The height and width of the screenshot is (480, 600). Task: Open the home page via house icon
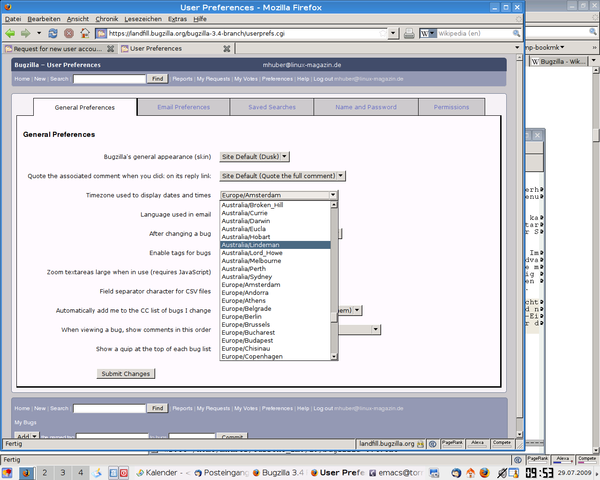tap(85, 33)
